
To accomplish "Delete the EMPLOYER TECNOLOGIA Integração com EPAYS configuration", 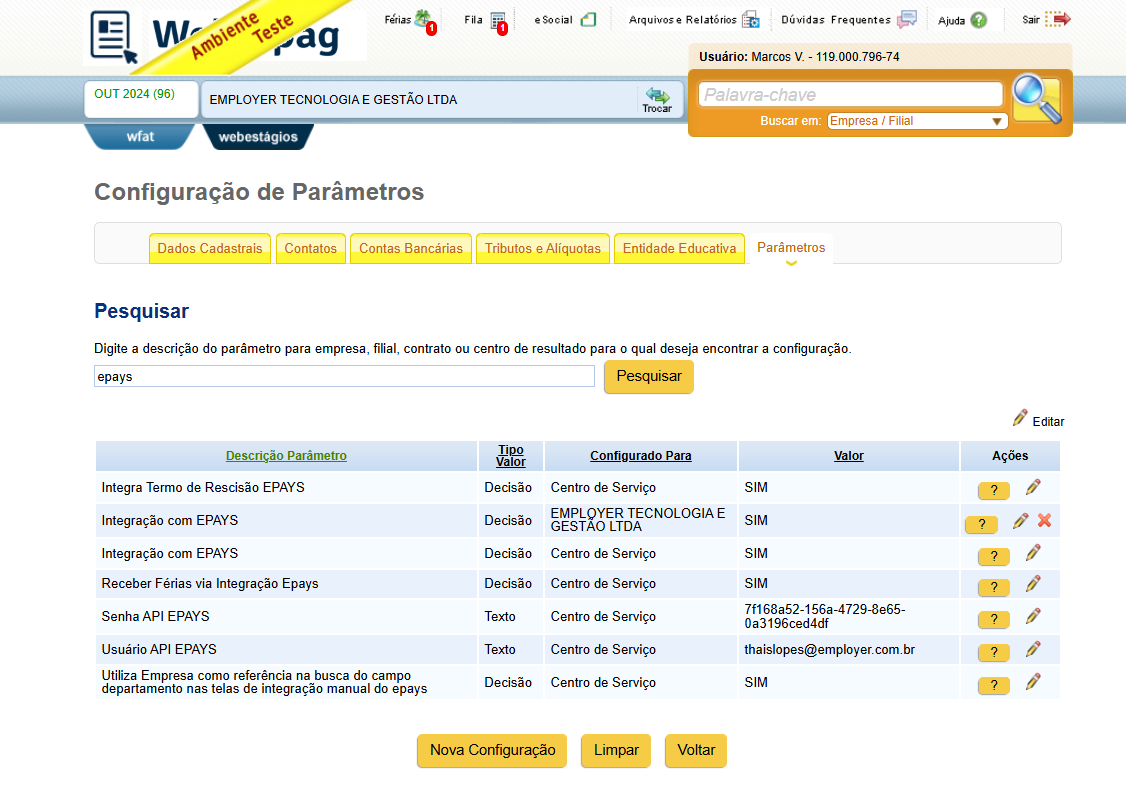I will (x=1044, y=520).
